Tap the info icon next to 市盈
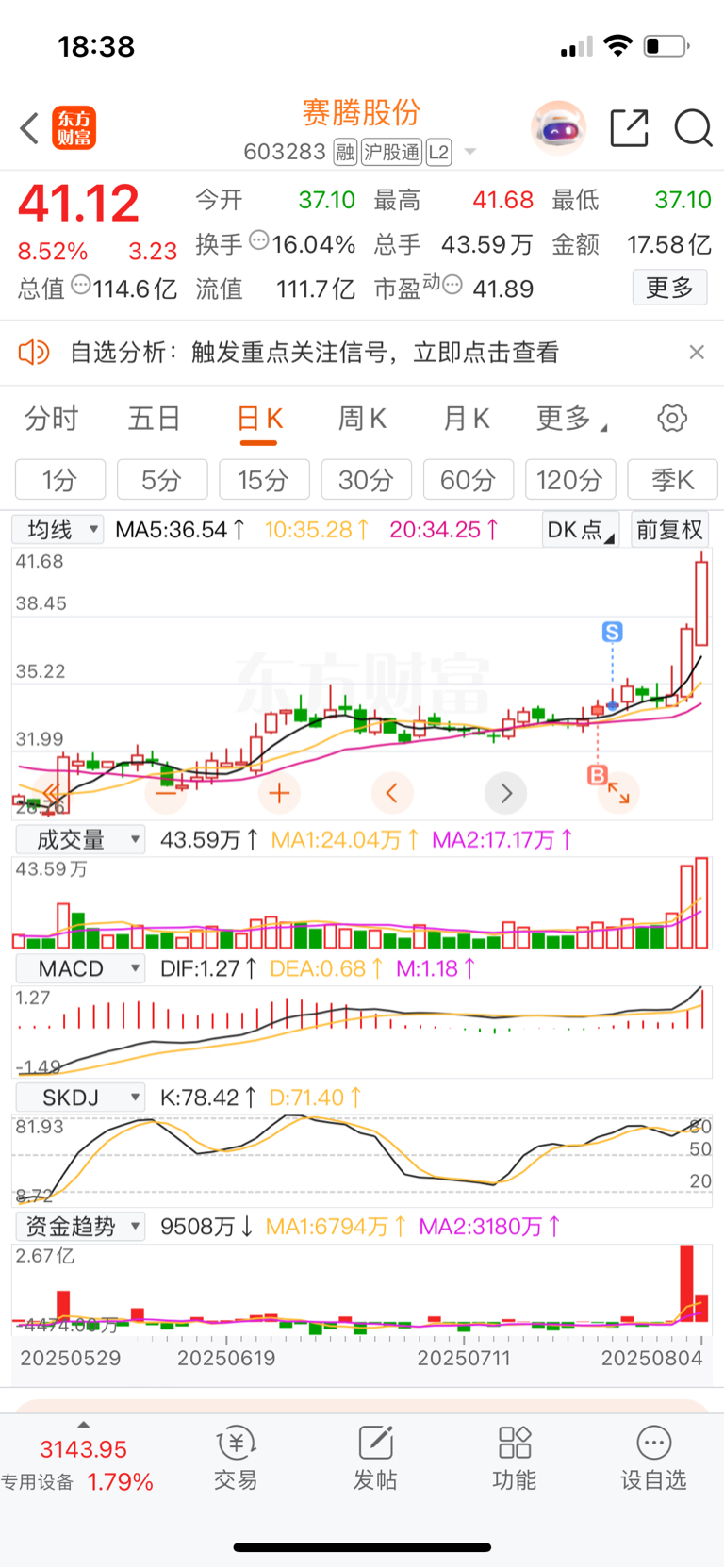 [452, 285]
